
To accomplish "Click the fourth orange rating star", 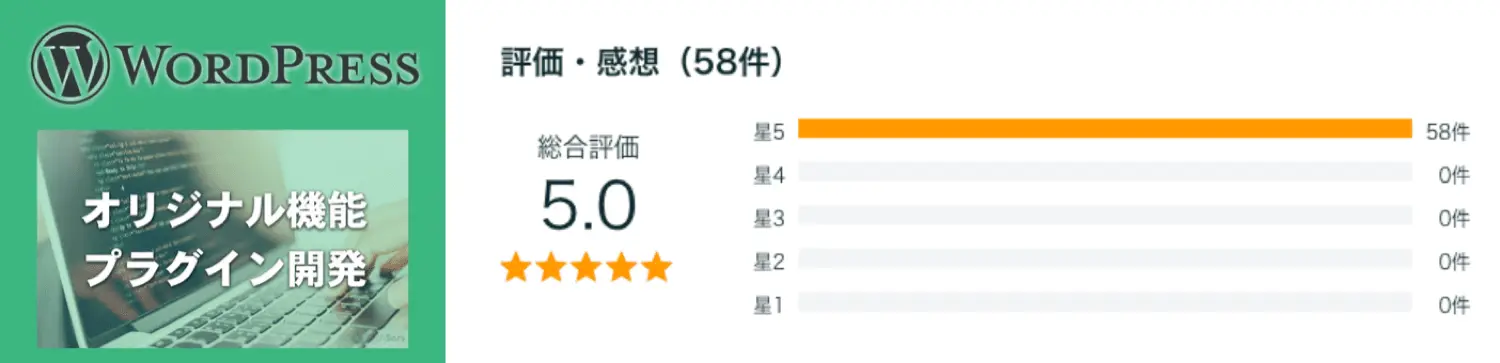I will click(x=621, y=267).
